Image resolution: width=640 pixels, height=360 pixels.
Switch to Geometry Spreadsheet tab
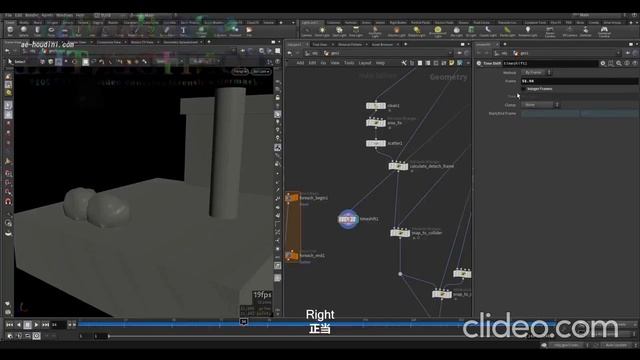point(180,42)
